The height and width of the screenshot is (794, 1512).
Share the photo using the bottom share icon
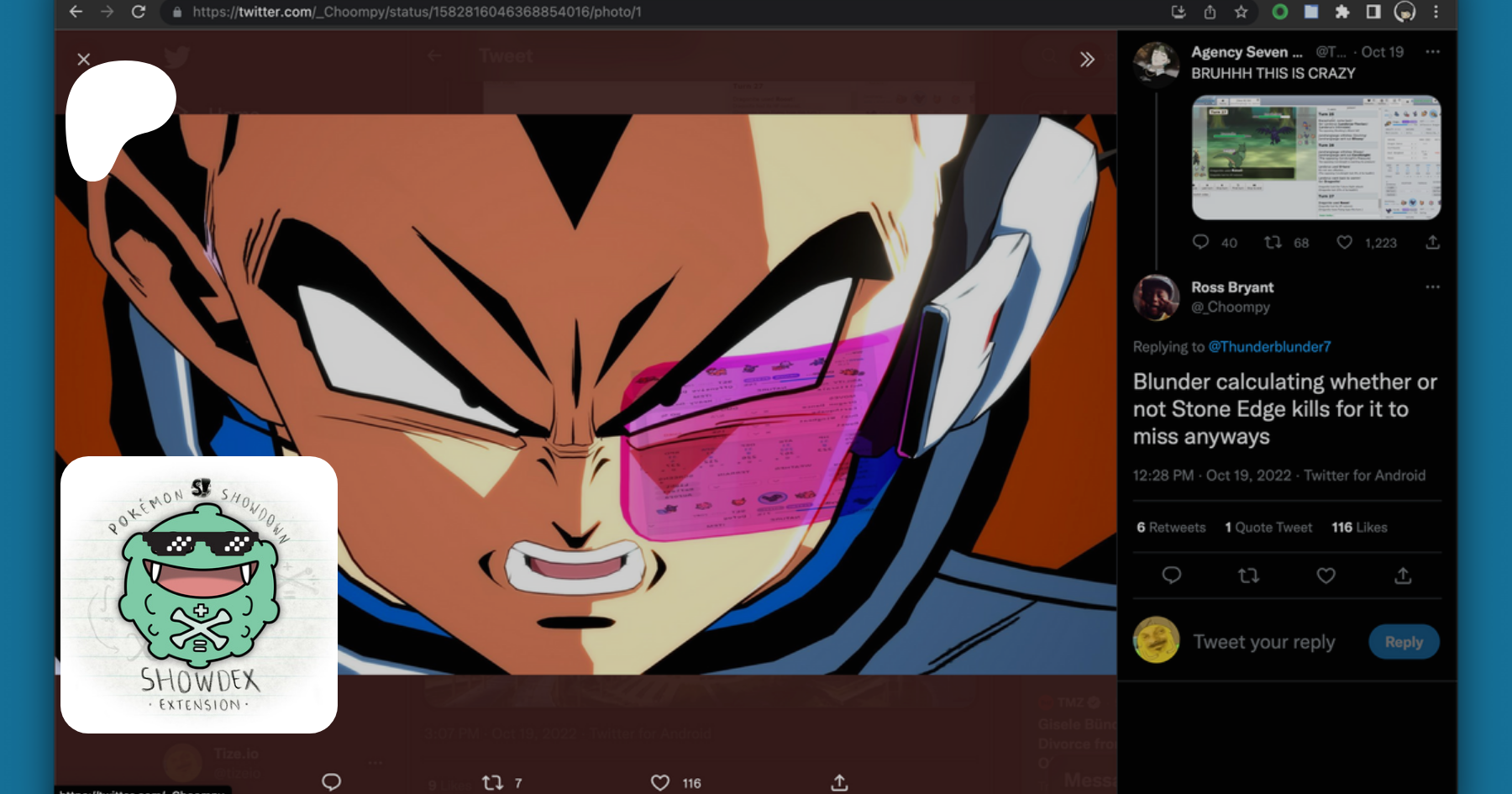tap(838, 782)
